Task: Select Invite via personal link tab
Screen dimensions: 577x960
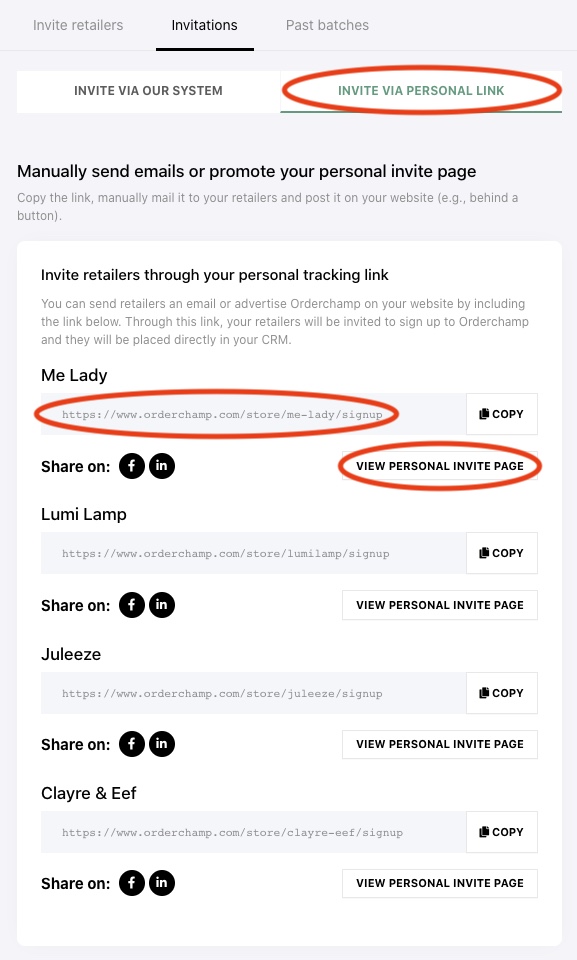Action: pos(421,91)
